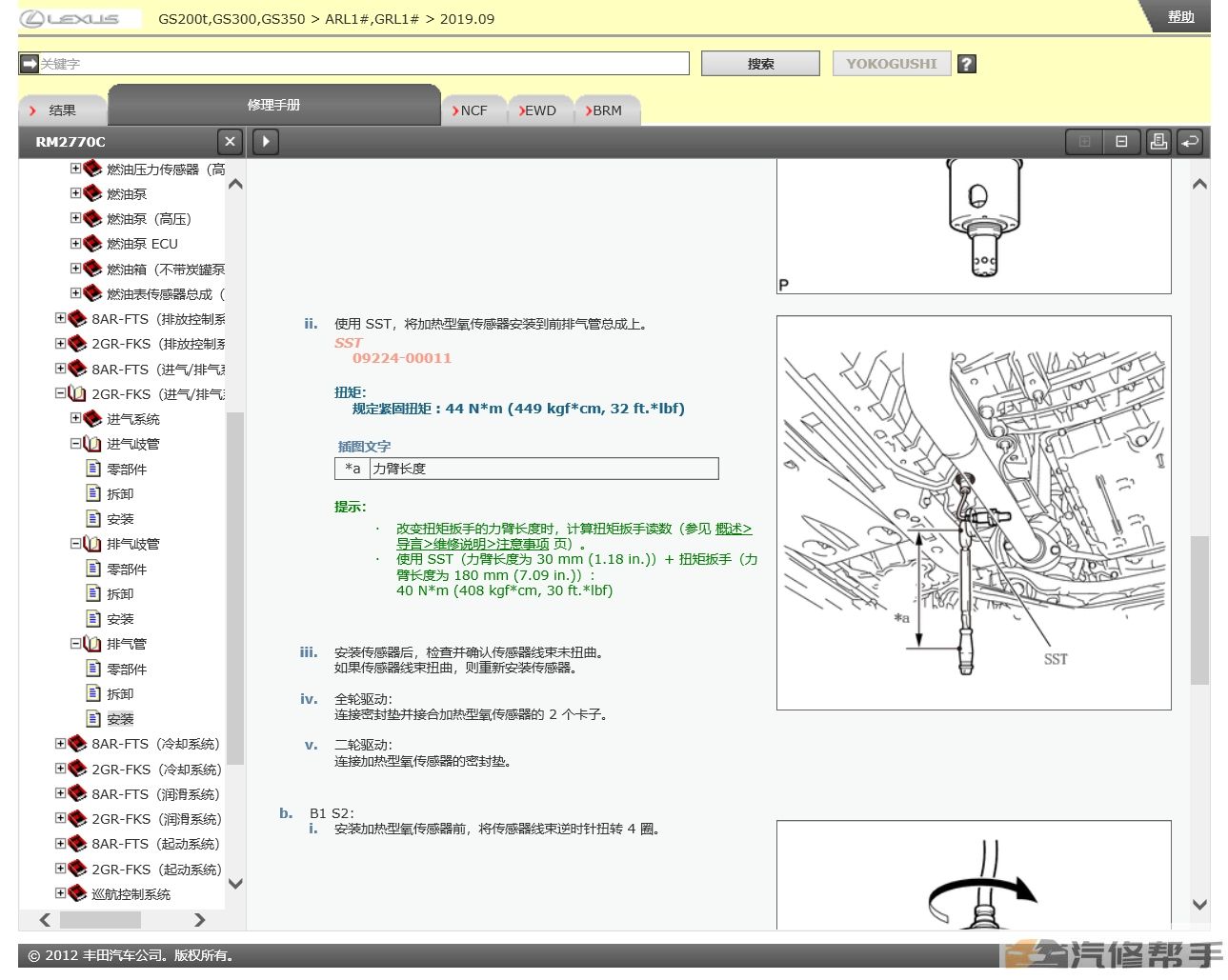Image resolution: width=1228 pixels, height=980 pixels.
Task: Click the red manual icon beside 燃油泵 ECU
Action: [x=92, y=244]
